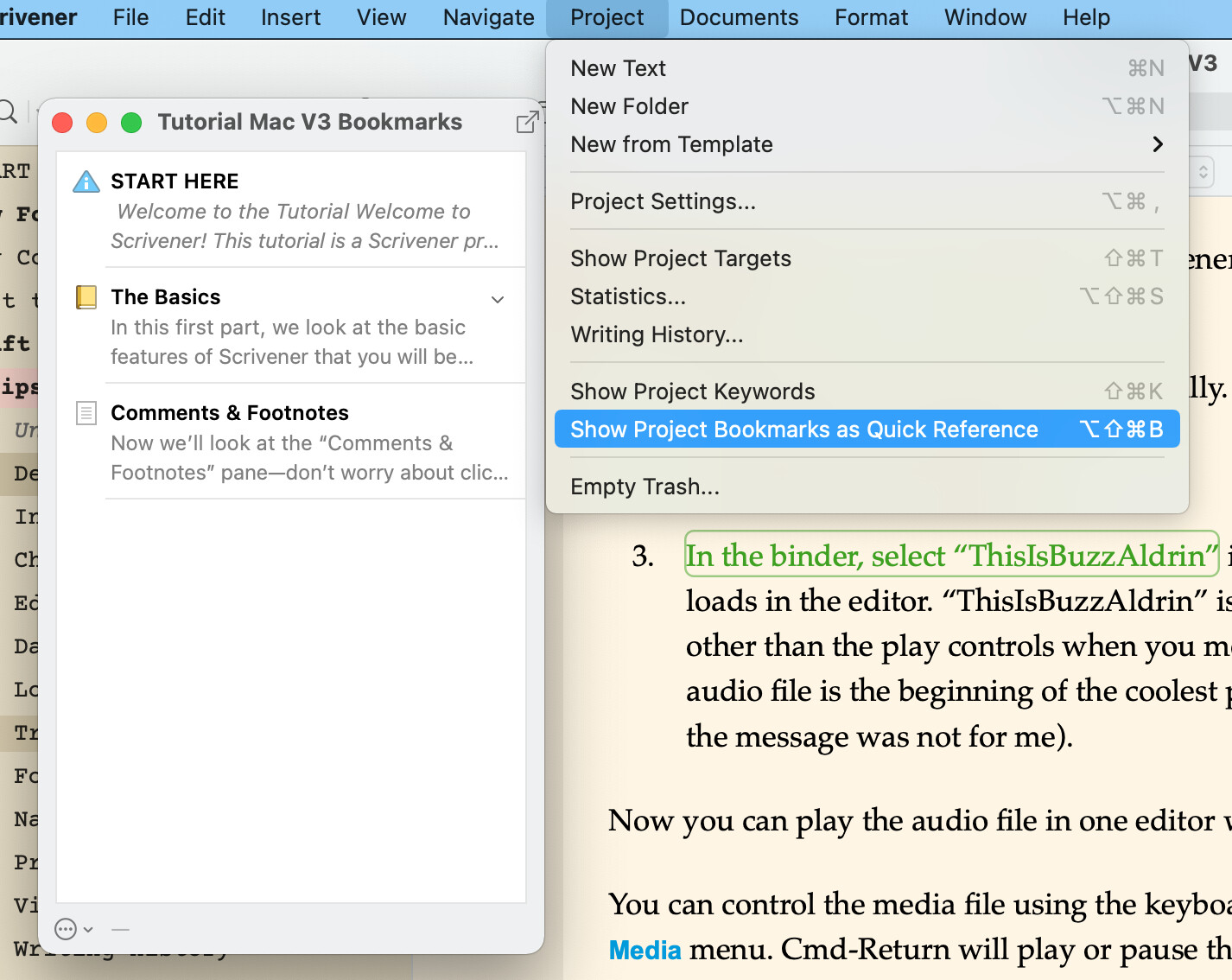Minimize the Bookmarks window yellow button

pyautogui.click(x=97, y=123)
